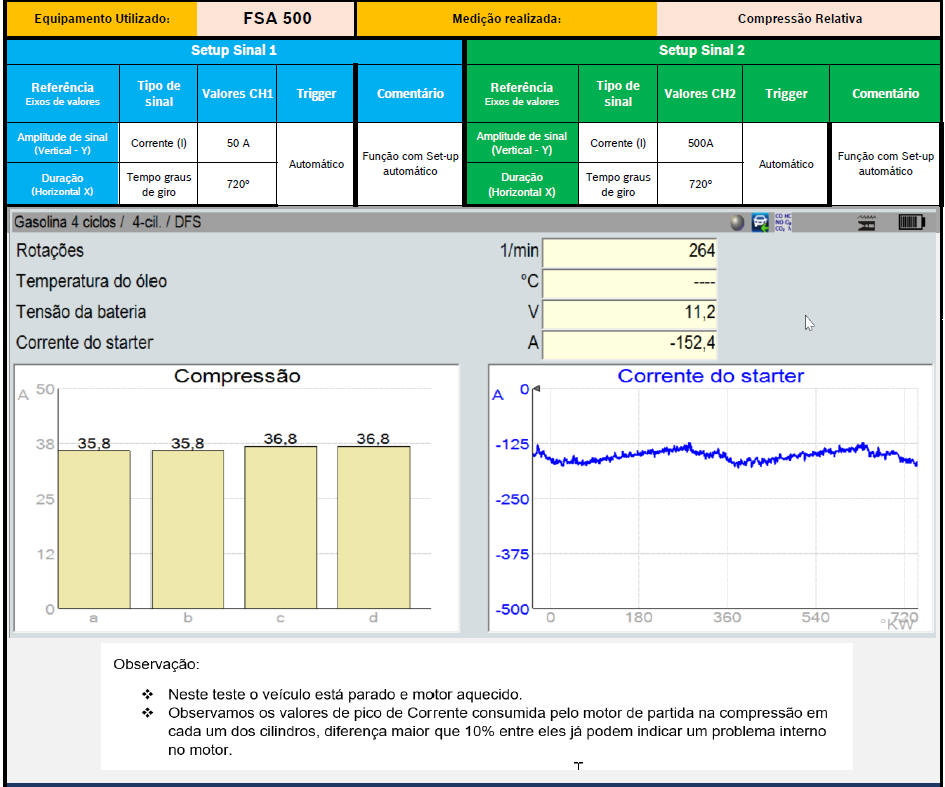Click the Corrente do starter graph title
The image size is (945, 787).
pos(710,376)
